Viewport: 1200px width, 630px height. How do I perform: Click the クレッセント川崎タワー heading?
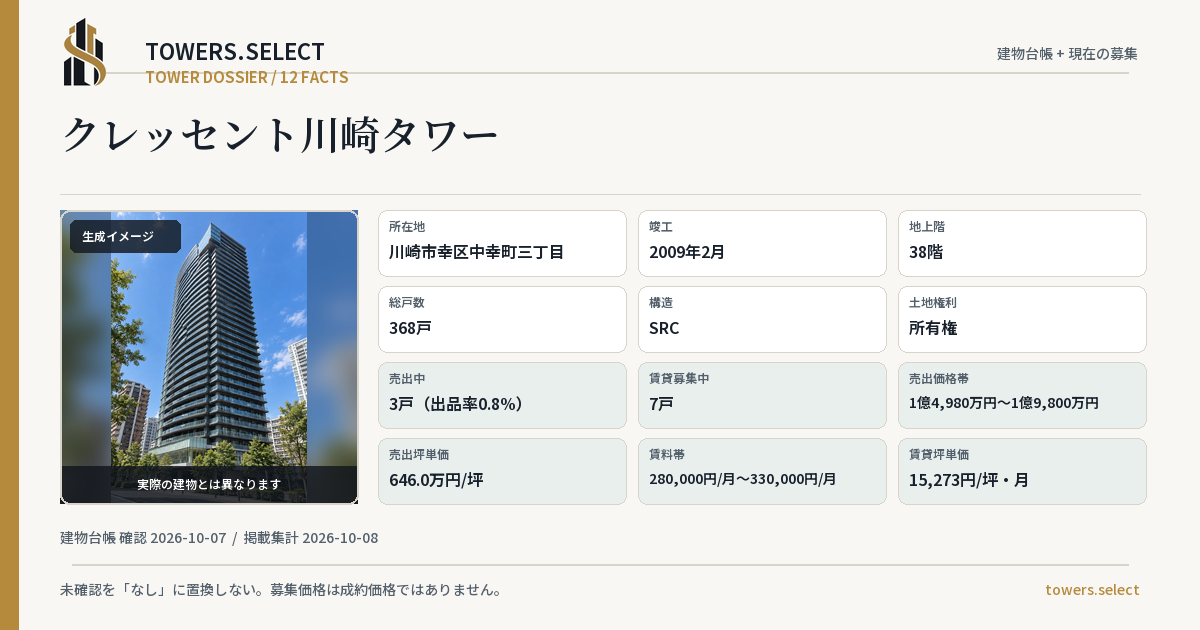click(280, 135)
